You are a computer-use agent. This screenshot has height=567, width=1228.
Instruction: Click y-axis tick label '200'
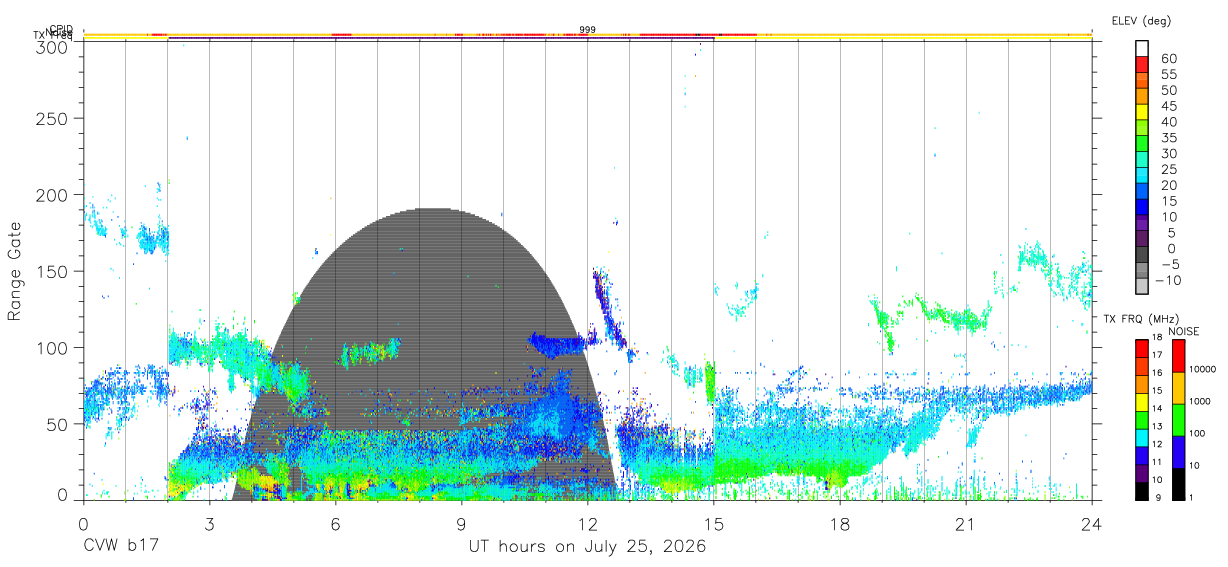tap(52, 195)
